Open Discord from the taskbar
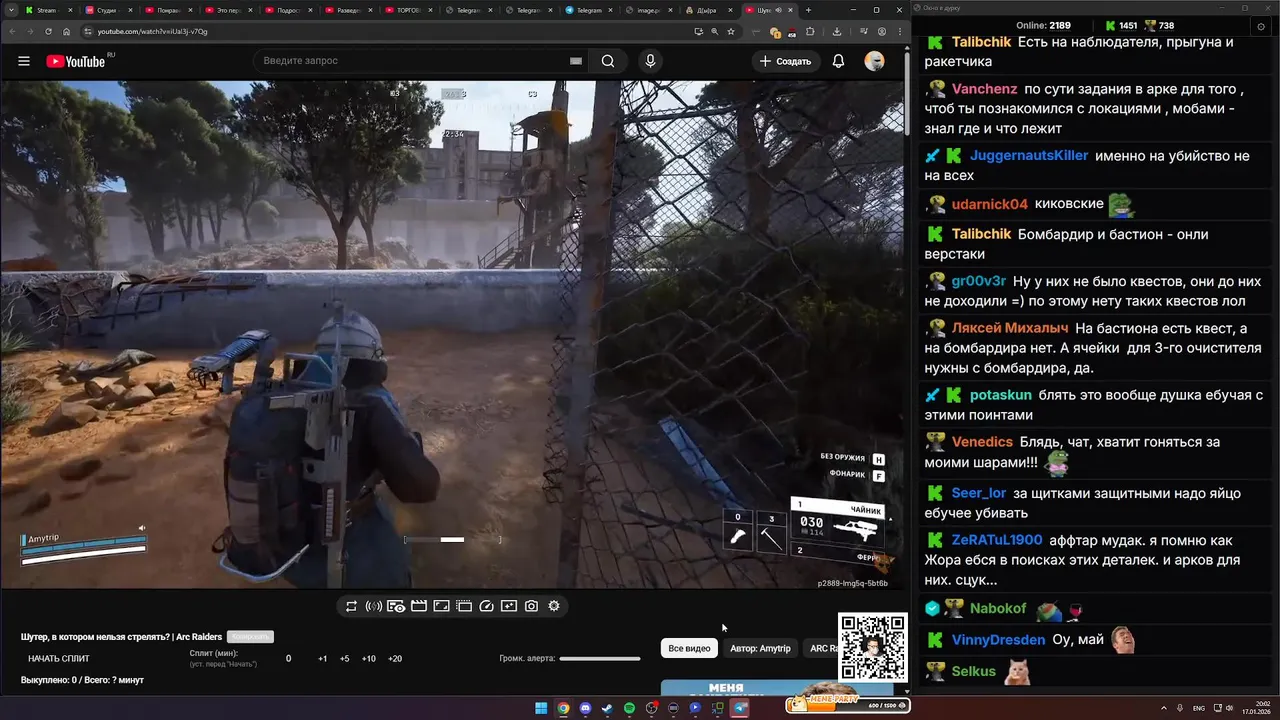Screen dimensions: 1280x720 pos(585,708)
